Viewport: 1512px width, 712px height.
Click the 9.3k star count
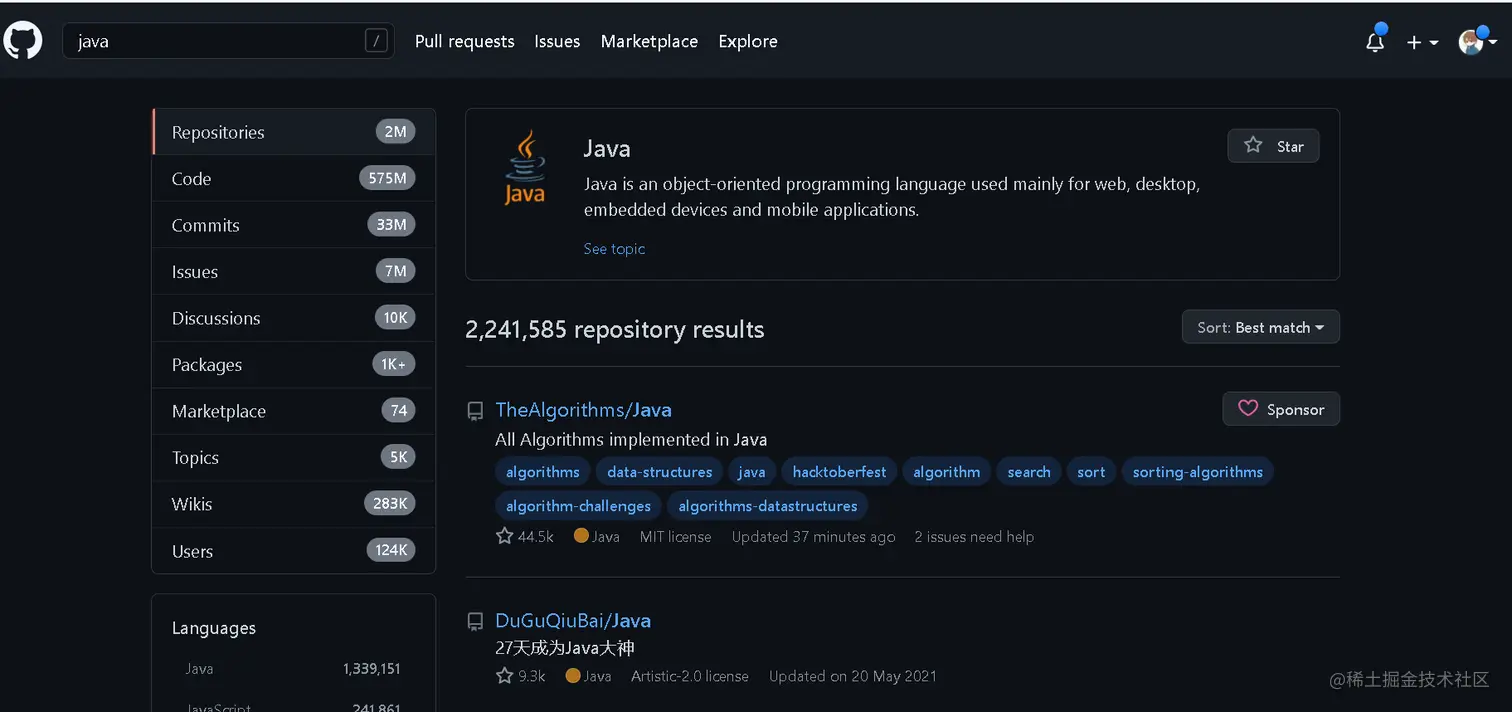tap(521, 676)
